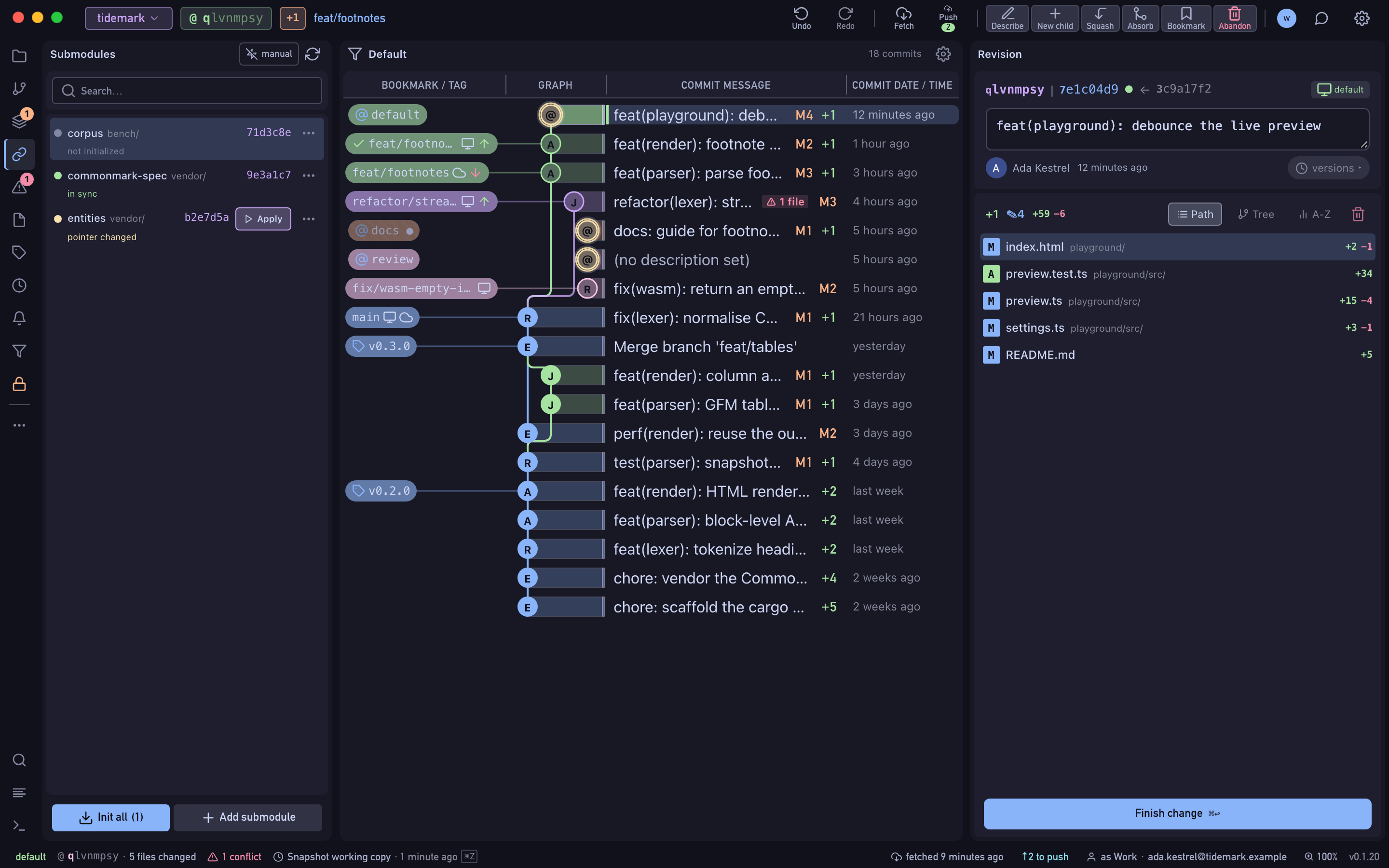Open the user avatar W menu
The height and width of the screenshot is (868, 1389).
click(x=1286, y=18)
